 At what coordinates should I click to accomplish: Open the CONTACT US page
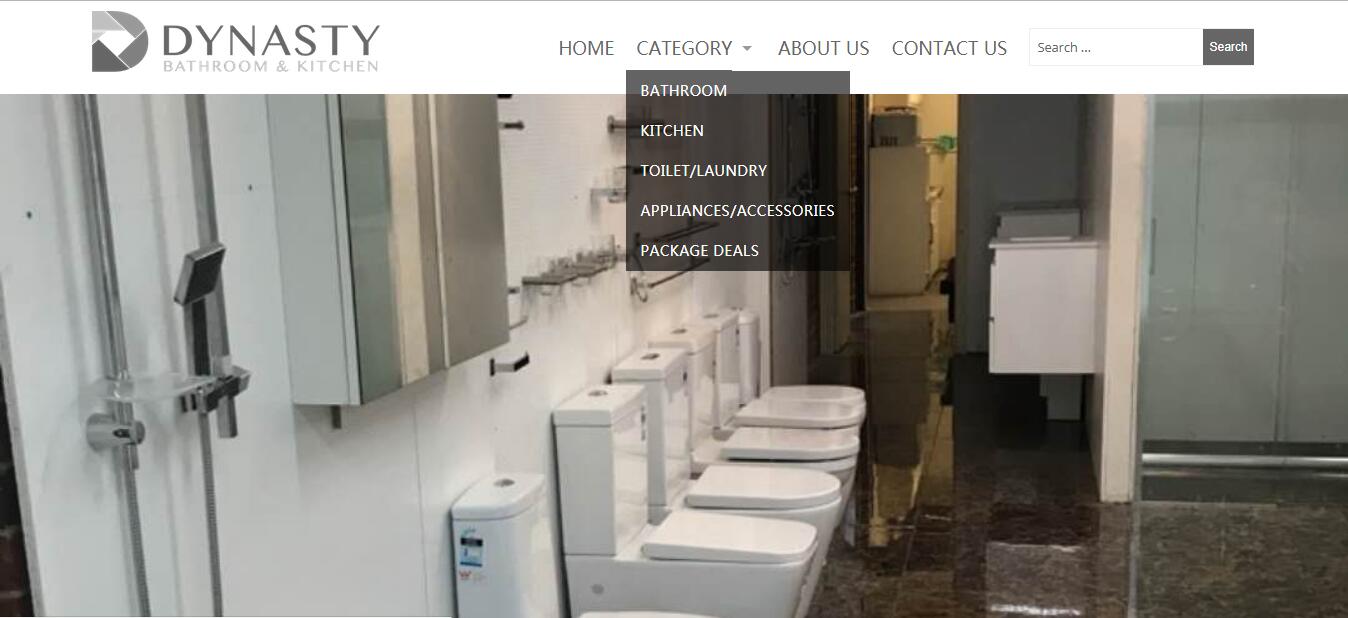coord(949,48)
